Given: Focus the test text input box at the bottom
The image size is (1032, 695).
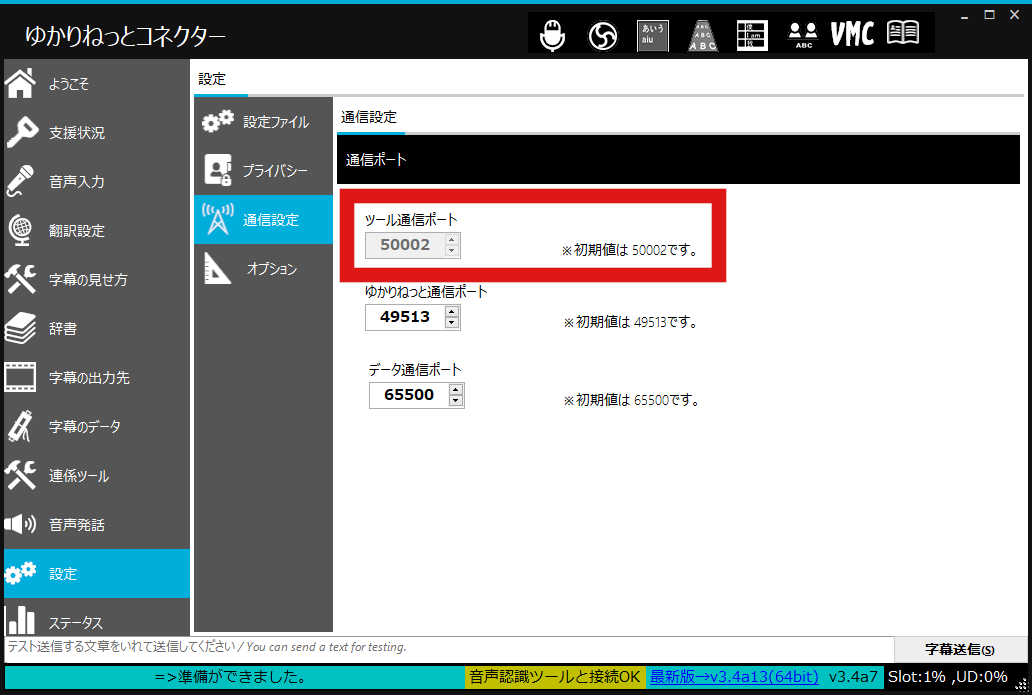Looking at the screenshot, I should pyautogui.click(x=449, y=648).
